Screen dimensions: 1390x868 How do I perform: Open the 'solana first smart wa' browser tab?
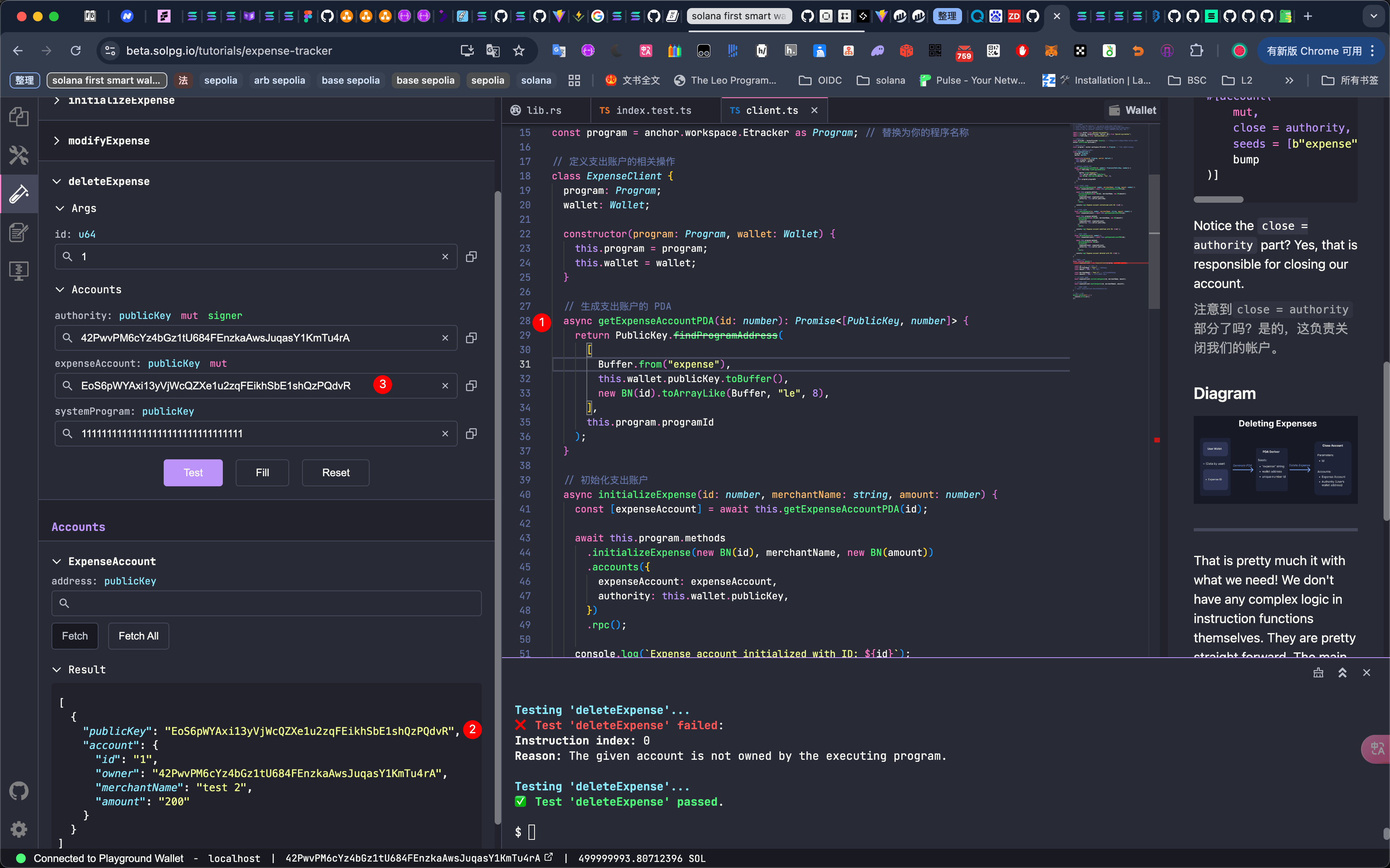[739, 16]
